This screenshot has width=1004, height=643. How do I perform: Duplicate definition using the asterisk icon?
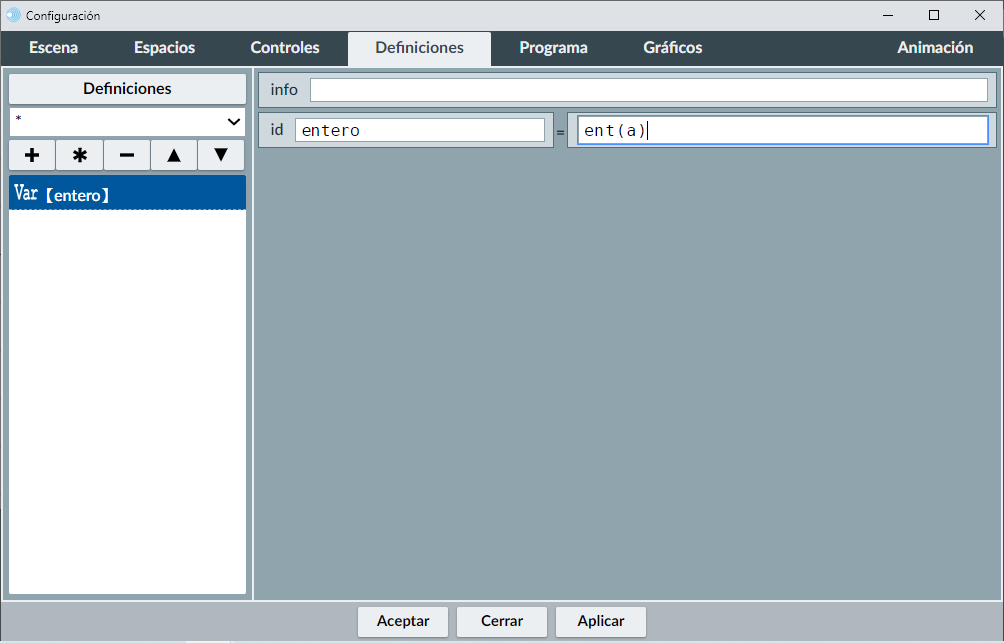(x=80, y=155)
